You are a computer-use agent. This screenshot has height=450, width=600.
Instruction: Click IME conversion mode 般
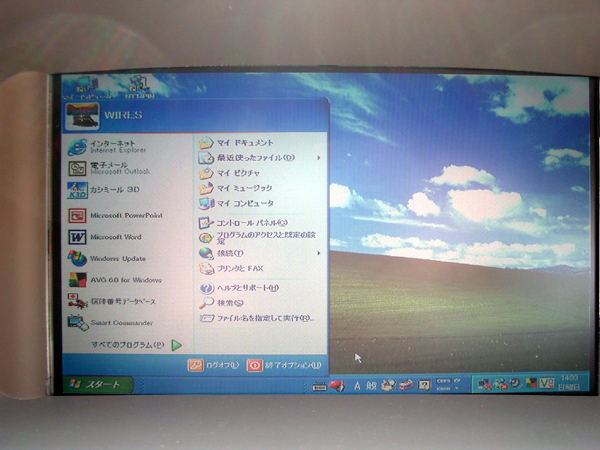(x=371, y=386)
